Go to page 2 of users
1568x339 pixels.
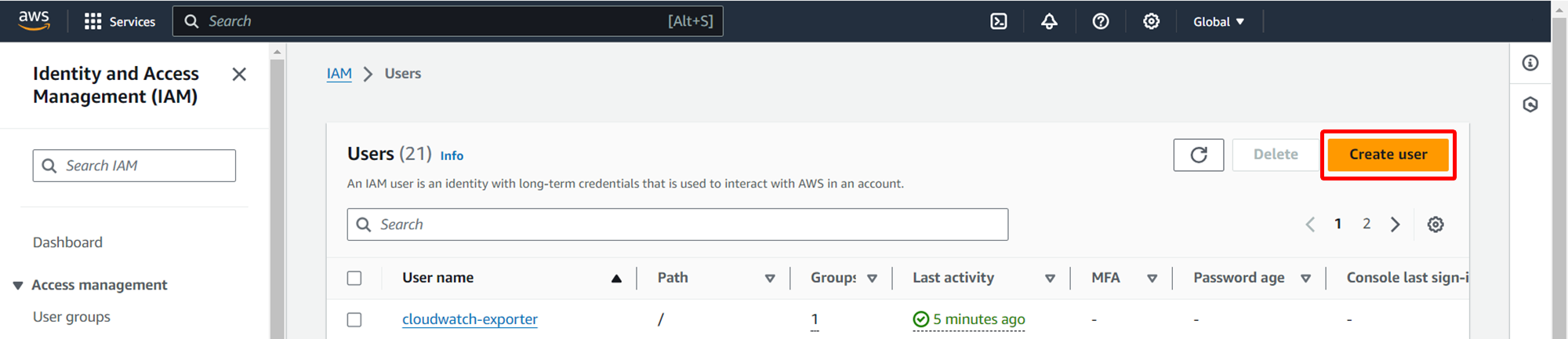1367,224
